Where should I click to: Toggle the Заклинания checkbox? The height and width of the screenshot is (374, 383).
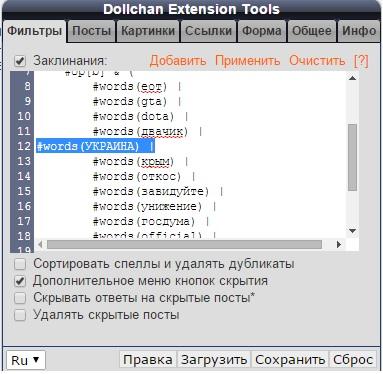[20, 61]
